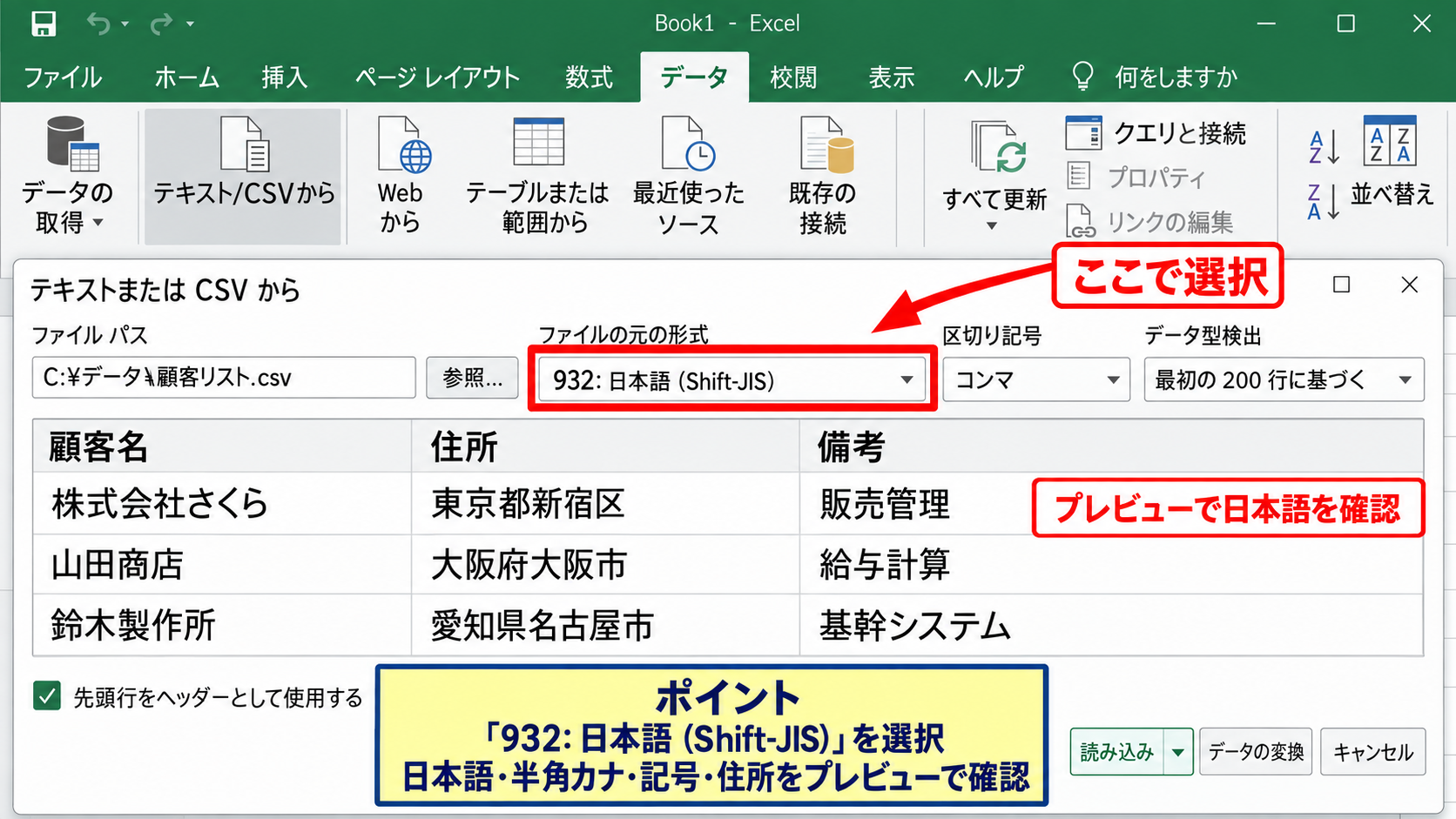This screenshot has height=819, width=1456.
Task: Click テキスト/CSVから import button
Action: point(243,176)
